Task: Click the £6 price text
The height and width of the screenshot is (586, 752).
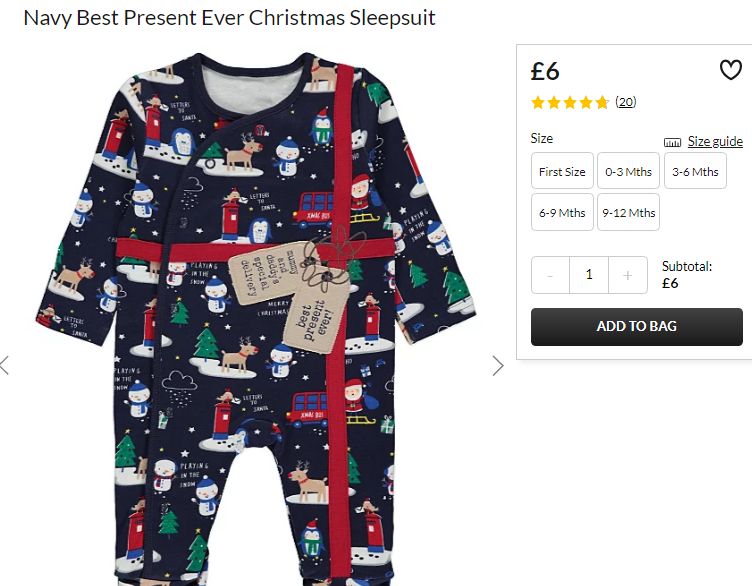Action: [x=545, y=71]
